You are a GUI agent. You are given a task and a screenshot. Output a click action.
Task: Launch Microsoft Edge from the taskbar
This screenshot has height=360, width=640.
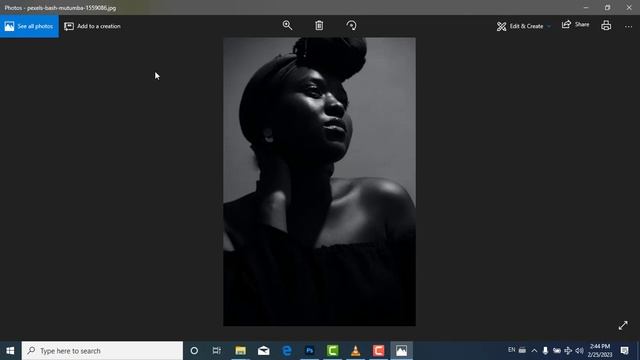click(287, 351)
